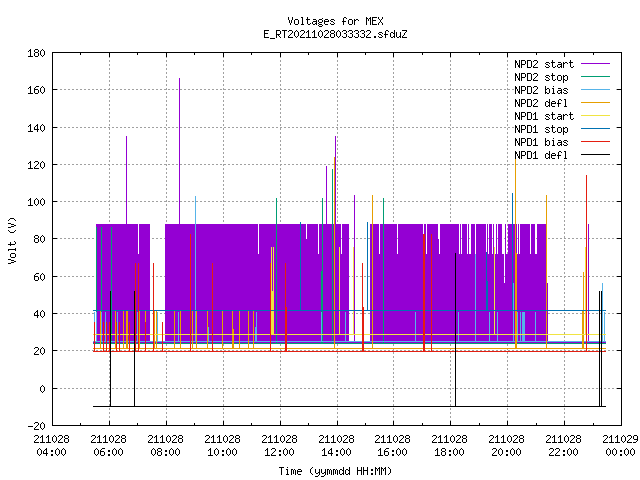
Task: Select the black NPD1 defl line swatch
Action: click(595, 155)
